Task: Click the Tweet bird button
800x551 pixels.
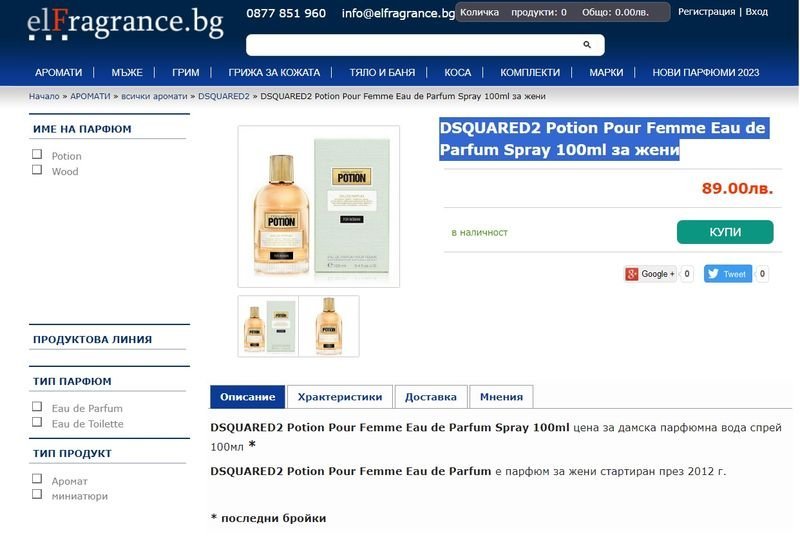Action: coord(728,274)
